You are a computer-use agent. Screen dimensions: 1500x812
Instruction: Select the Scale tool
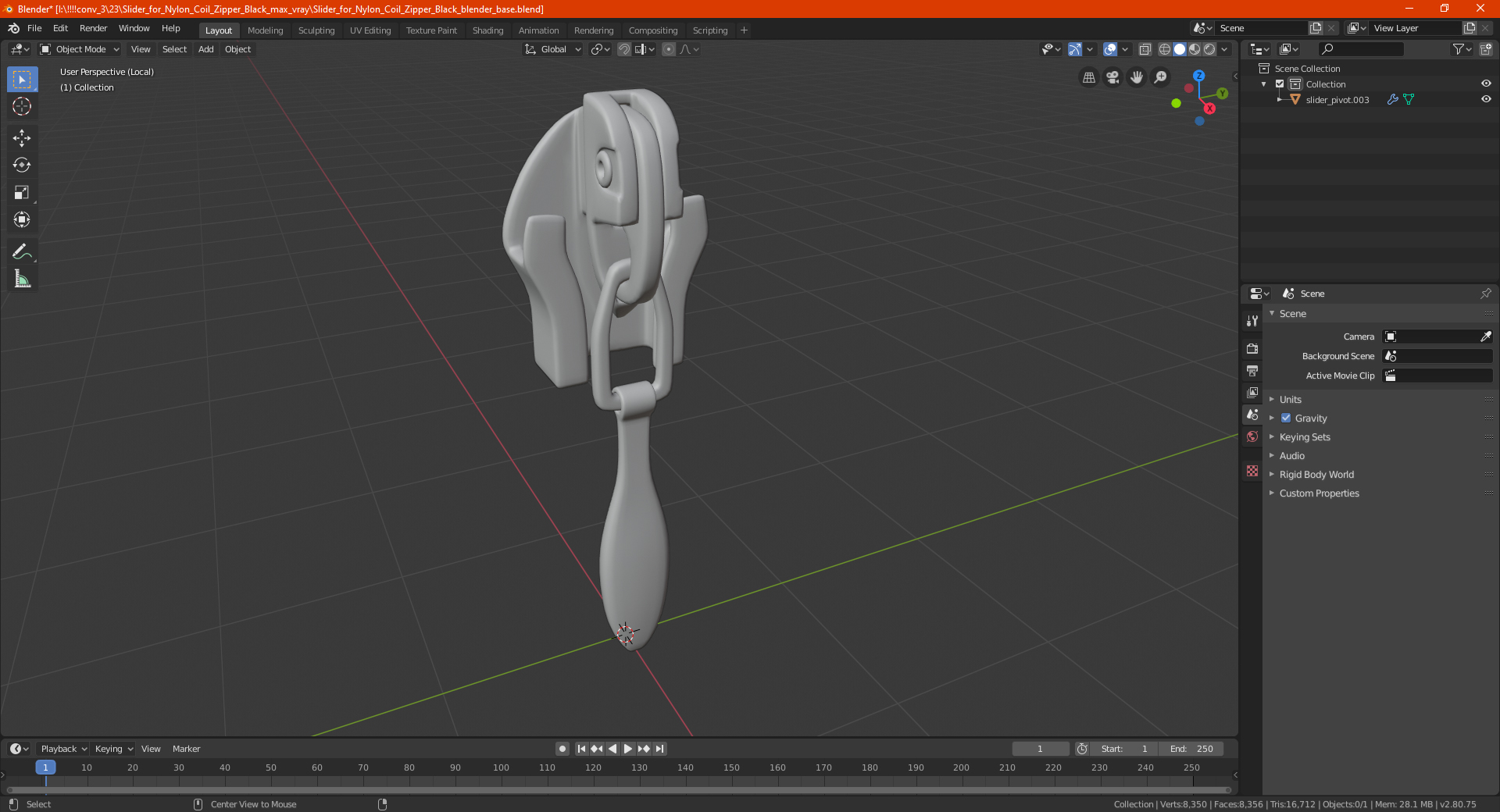[x=22, y=192]
